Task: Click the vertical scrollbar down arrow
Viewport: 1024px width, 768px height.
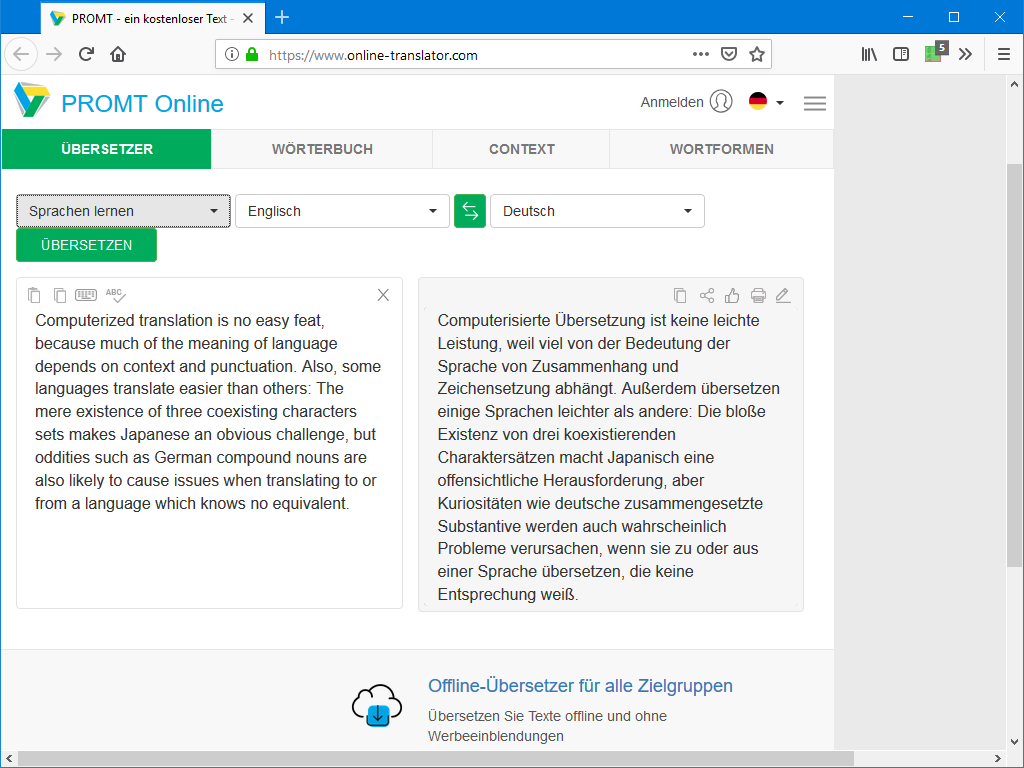Action: pyautogui.click(x=1014, y=741)
